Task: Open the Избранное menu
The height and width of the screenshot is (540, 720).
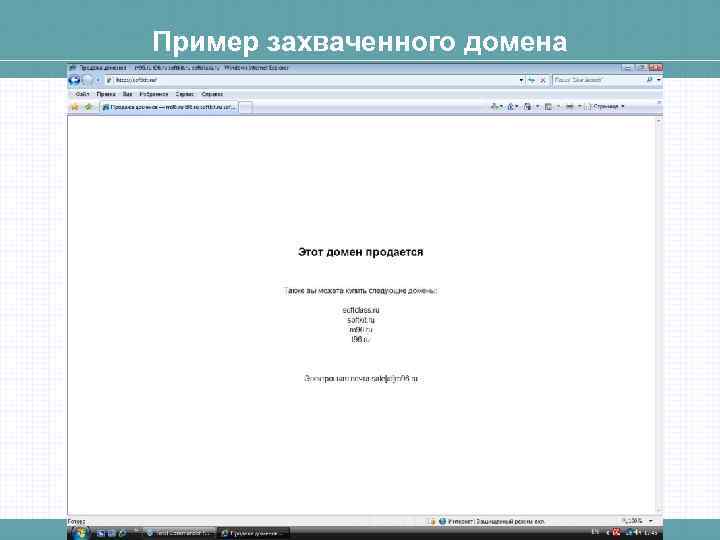Action: coord(154,94)
